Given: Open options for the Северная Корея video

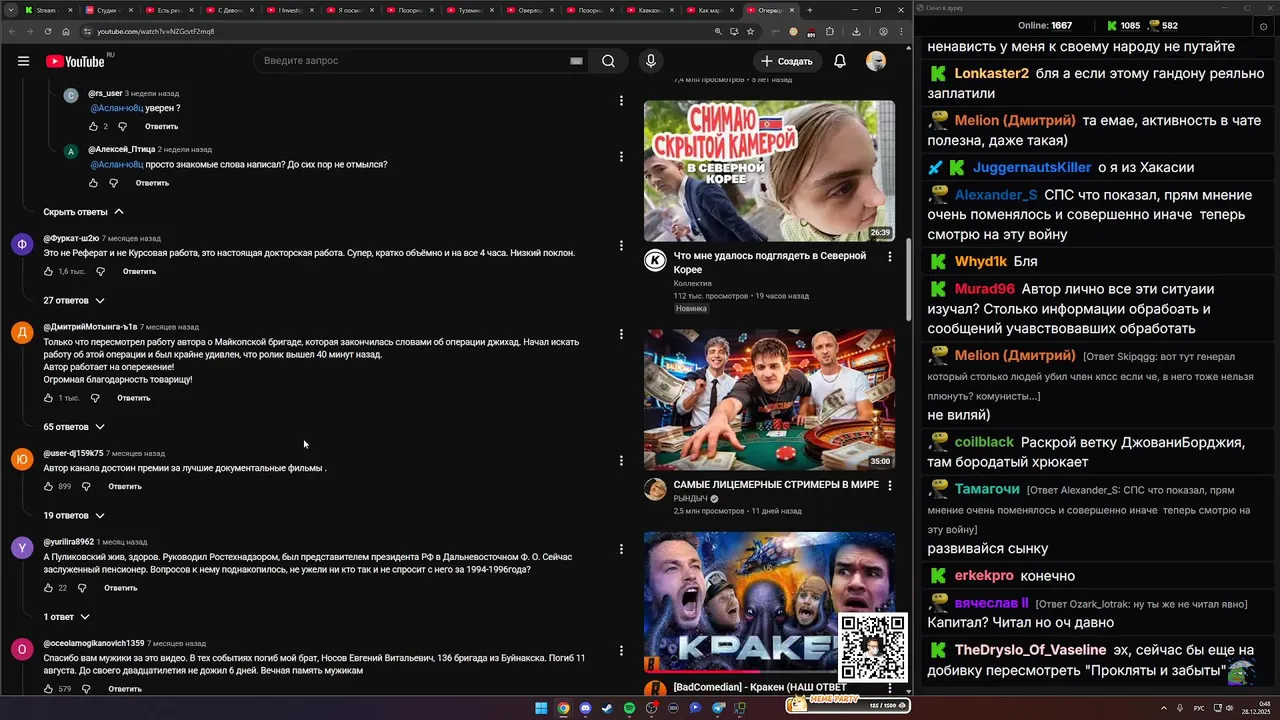Looking at the screenshot, I should pyautogui.click(x=889, y=257).
